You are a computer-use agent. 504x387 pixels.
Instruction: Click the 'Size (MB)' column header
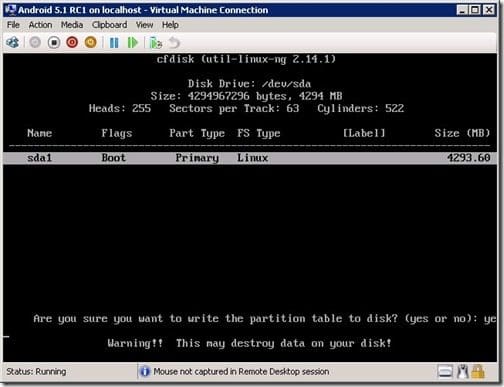pyautogui.click(x=462, y=133)
